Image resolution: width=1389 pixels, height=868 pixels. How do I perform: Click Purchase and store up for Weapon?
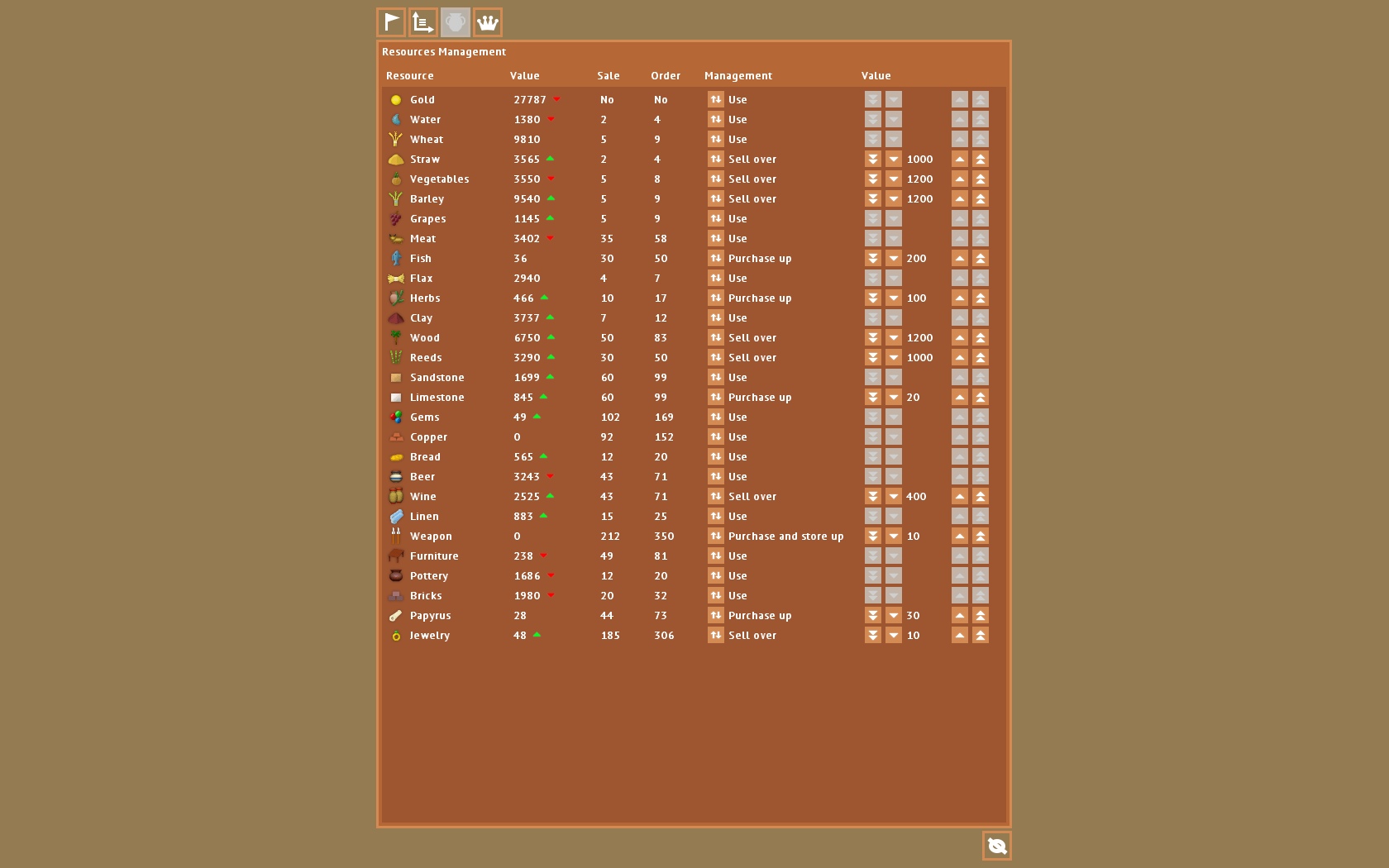[785, 537]
